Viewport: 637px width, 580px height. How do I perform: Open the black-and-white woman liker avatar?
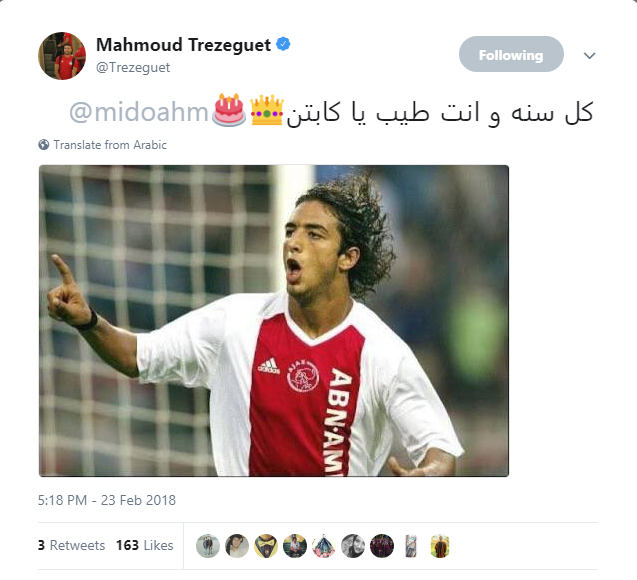(353, 545)
